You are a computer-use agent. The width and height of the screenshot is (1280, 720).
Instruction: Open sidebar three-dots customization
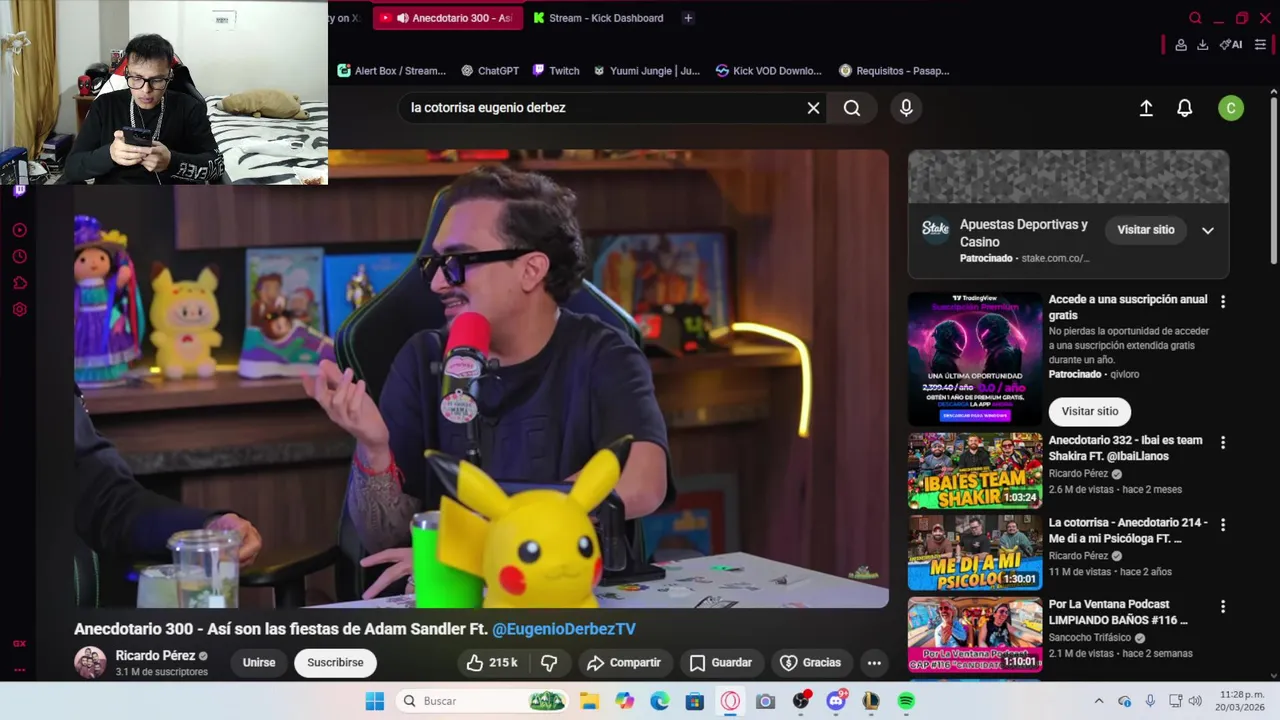coord(19,670)
